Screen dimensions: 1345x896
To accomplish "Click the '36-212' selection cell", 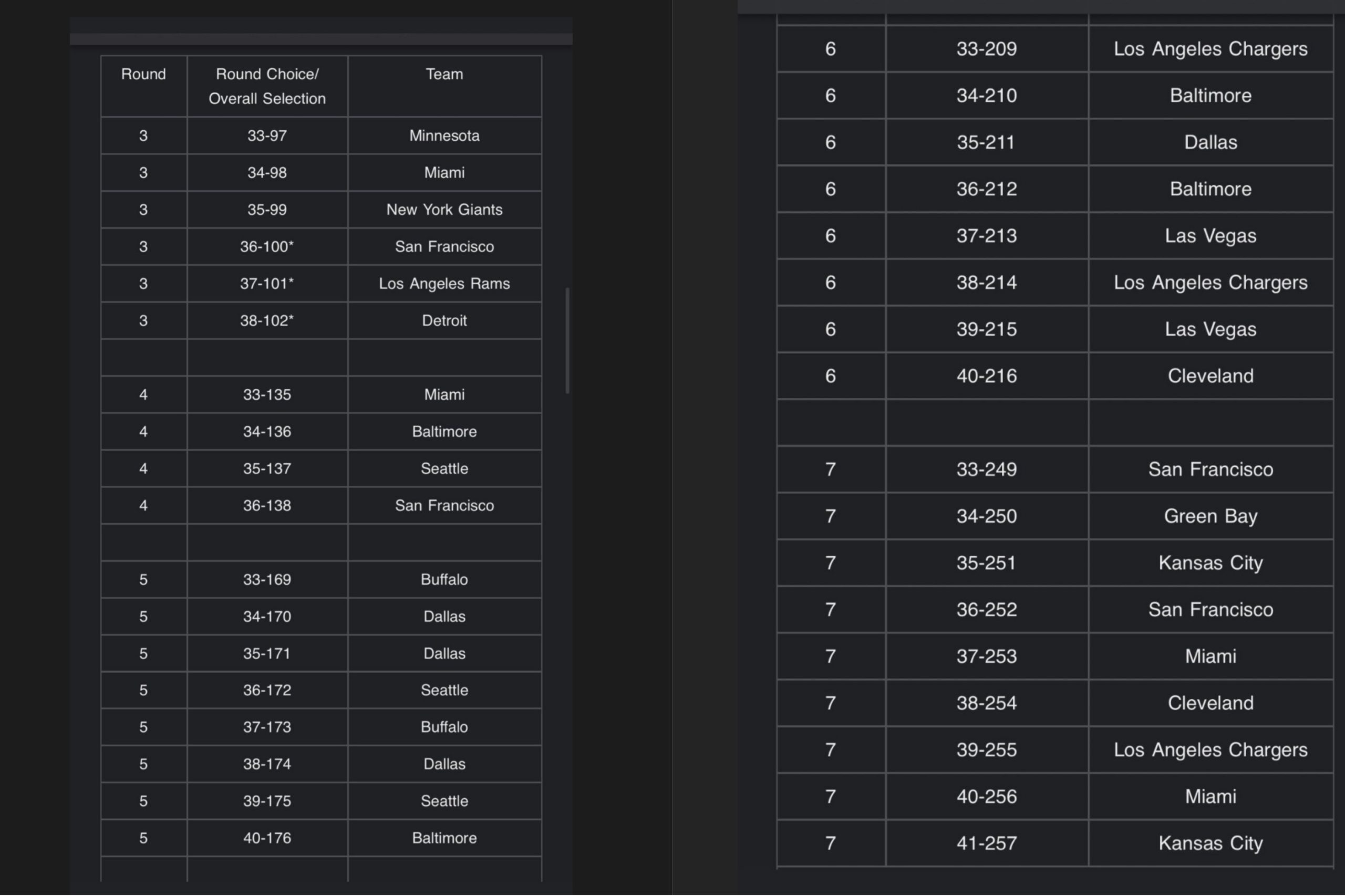I will (x=987, y=189).
